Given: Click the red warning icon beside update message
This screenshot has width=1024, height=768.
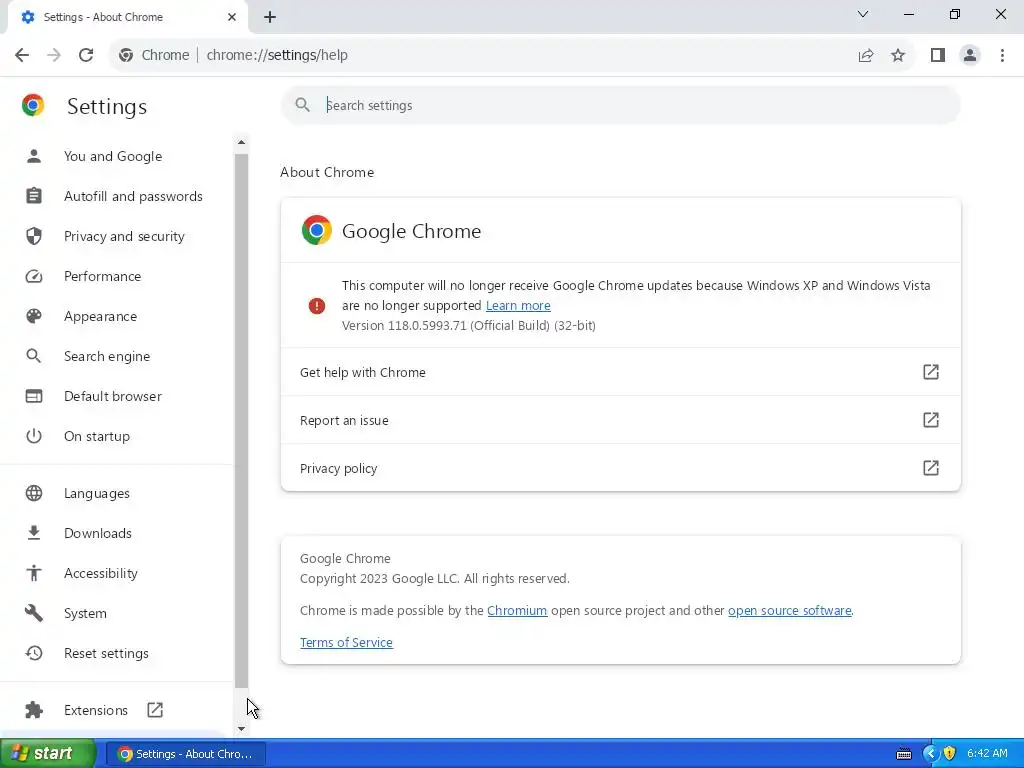Looking at the screenshot, I should click(317, 306).
